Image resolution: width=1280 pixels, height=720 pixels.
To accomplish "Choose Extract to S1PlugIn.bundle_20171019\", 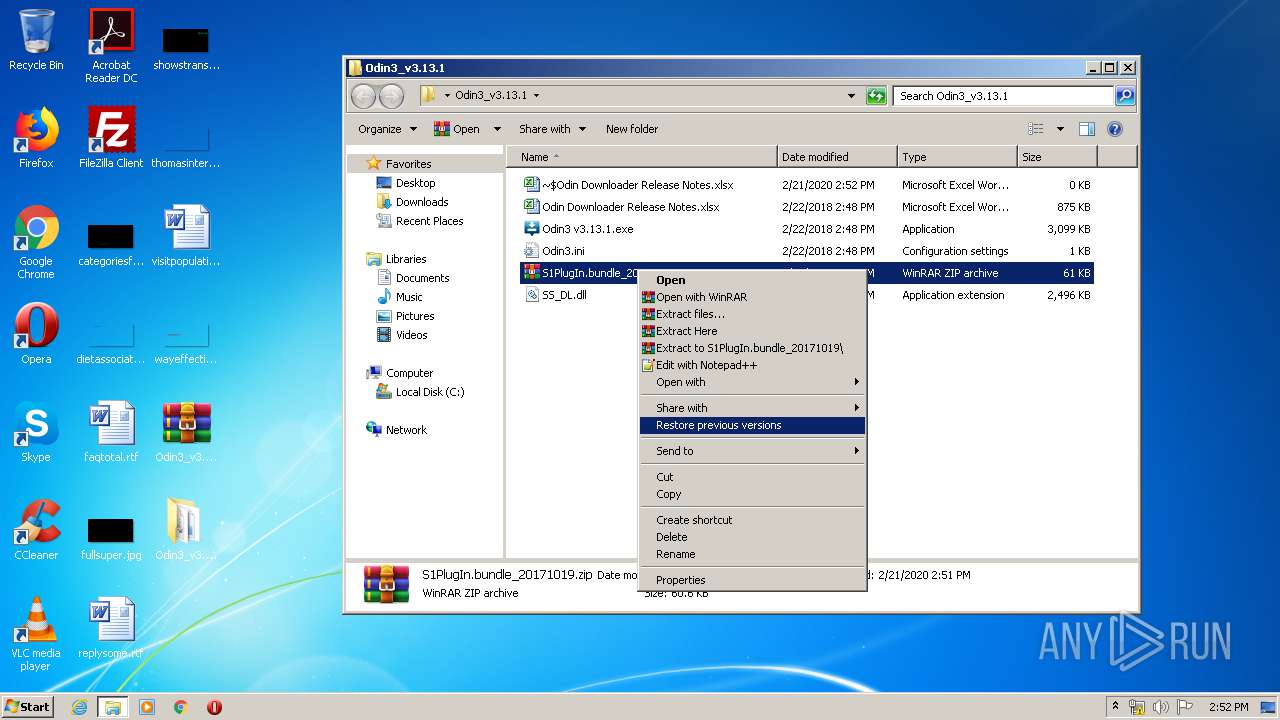I will [752, 348].
